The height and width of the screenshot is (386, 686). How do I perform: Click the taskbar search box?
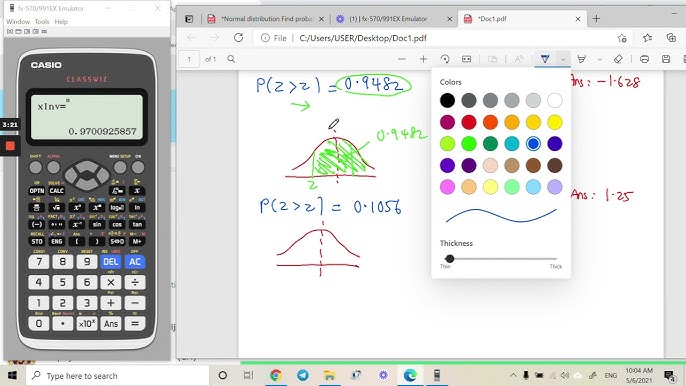[x=118, y=375]
